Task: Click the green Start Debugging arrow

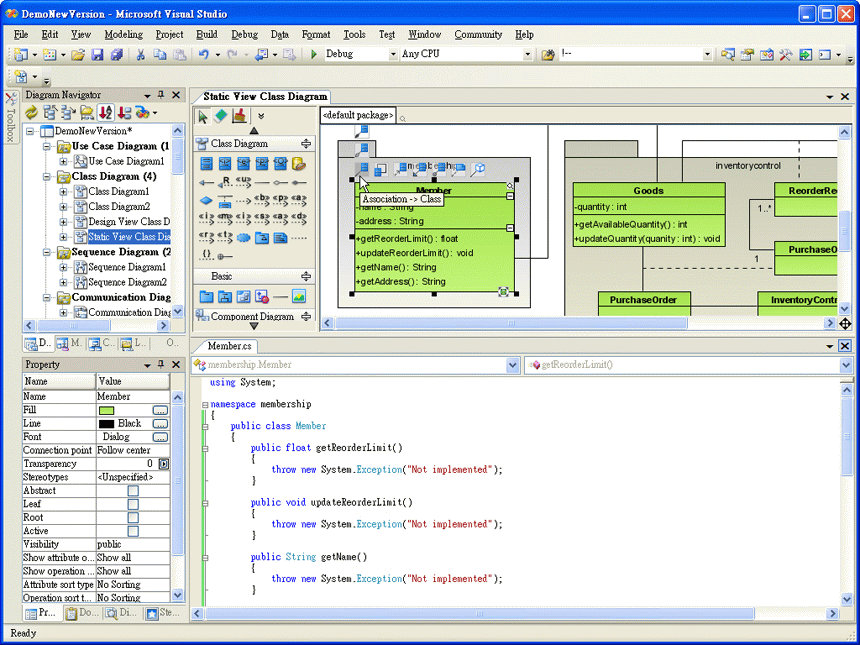Action: tap(314, 54)
